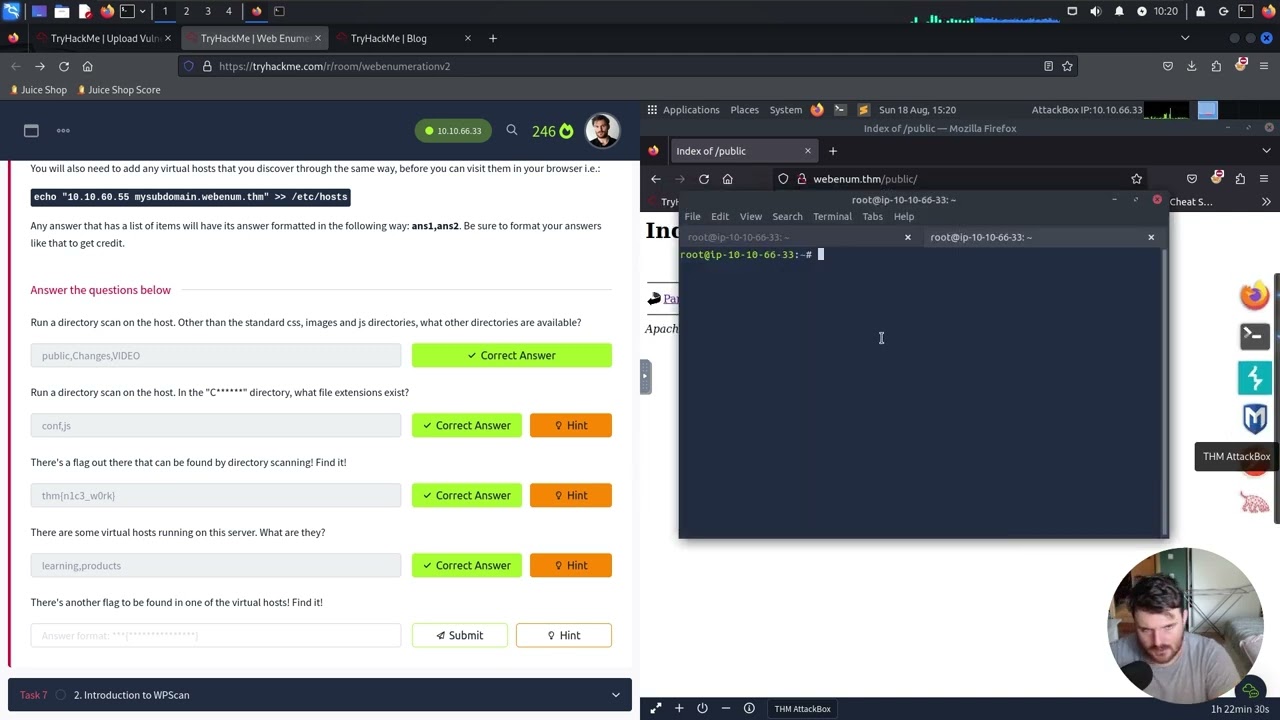Reload the webenum.thm/public page
1280x720 pixels.
(704, 179)
